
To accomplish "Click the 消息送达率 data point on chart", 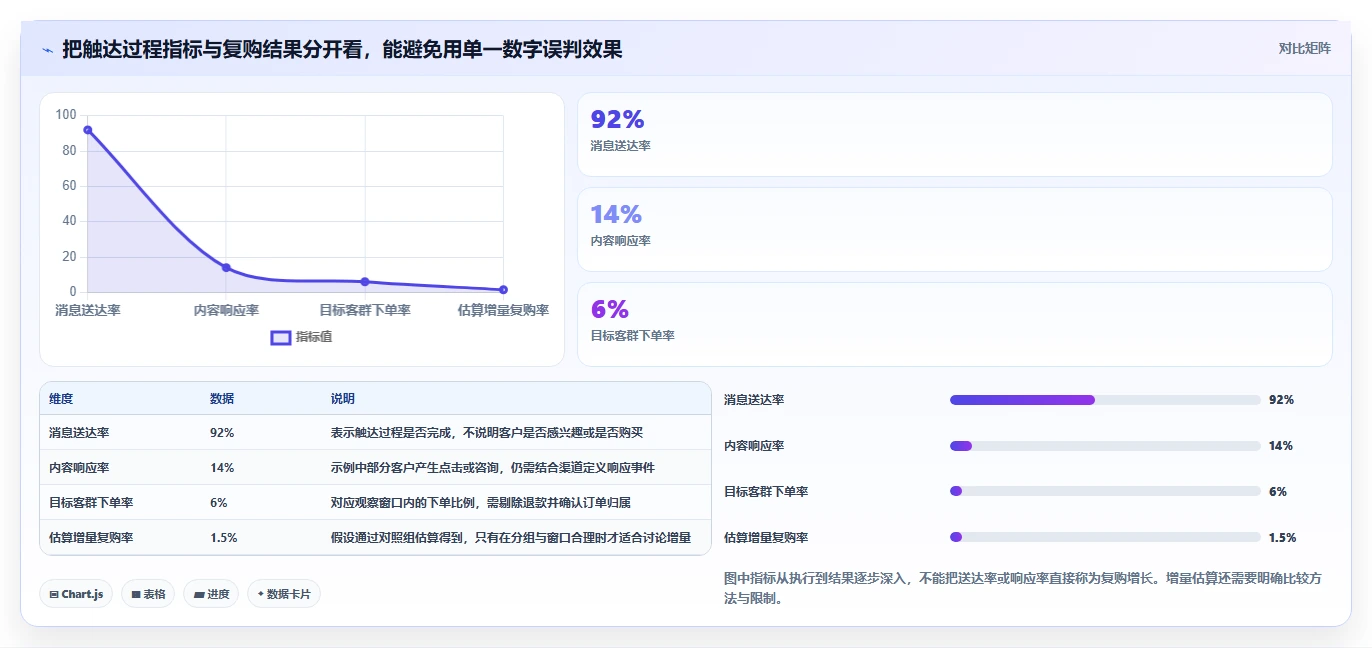I will pyautogui.click(x=88, y=130).
